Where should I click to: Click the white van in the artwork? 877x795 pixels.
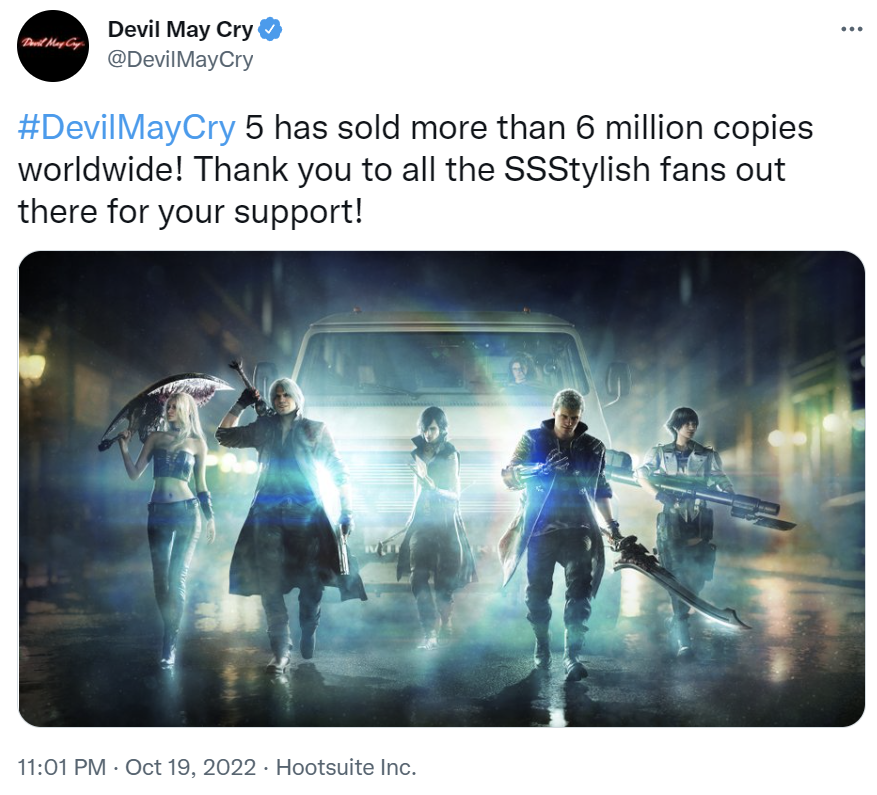click(442, 392)
